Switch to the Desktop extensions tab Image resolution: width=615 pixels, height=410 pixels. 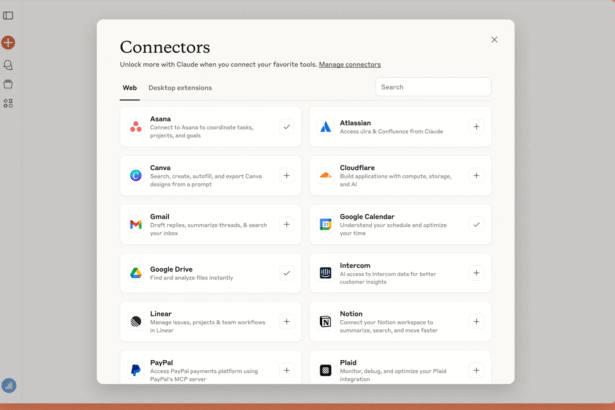(180, 88)
